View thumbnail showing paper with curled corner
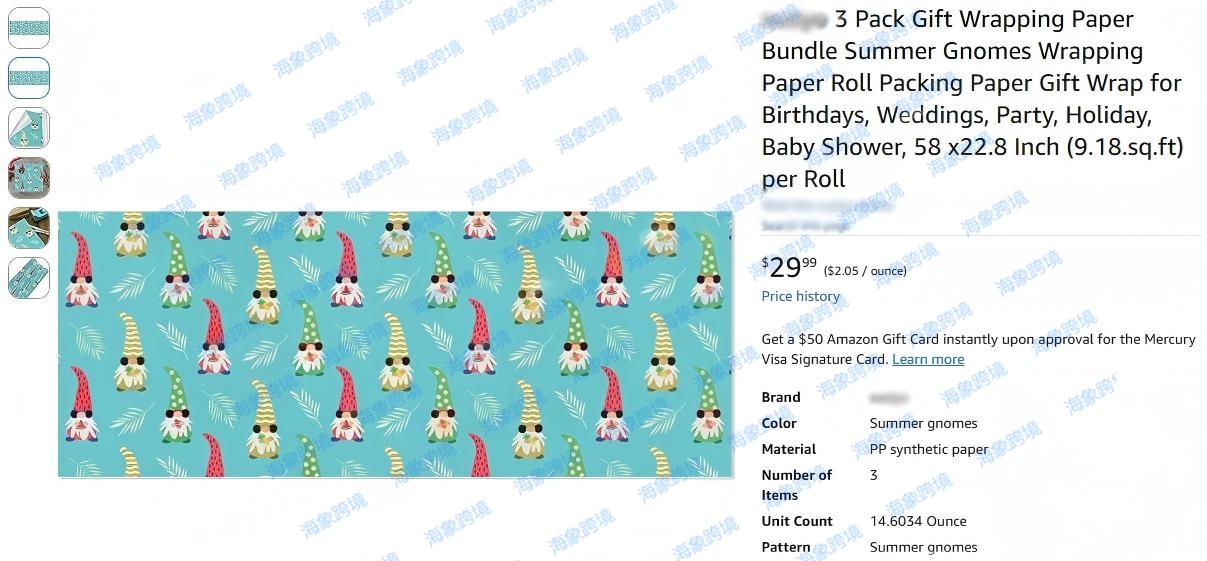The height and width of the screenshot is (561, 1207). (28, 128)
